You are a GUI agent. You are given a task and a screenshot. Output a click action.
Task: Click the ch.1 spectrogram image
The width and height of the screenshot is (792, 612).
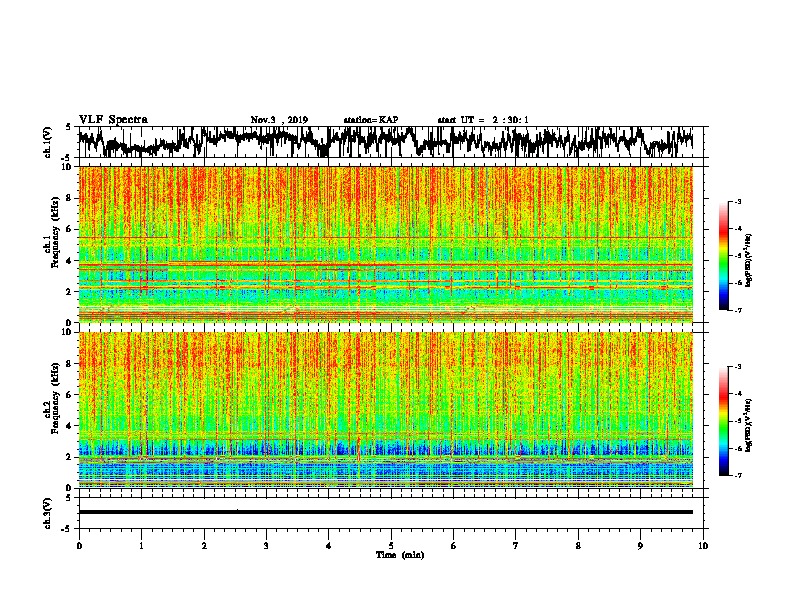(x=385, y=244)
